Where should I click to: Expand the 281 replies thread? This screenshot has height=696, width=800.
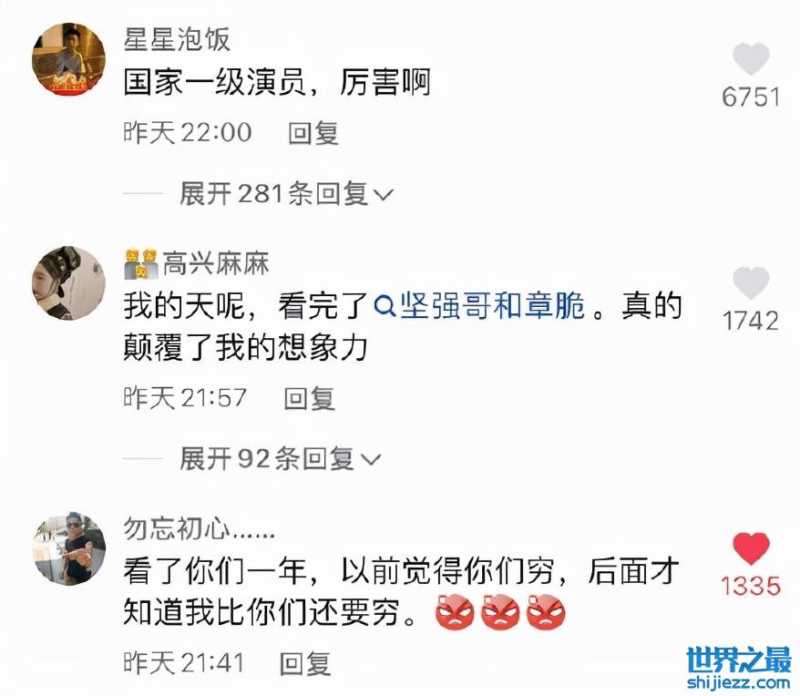pos(286,194)
